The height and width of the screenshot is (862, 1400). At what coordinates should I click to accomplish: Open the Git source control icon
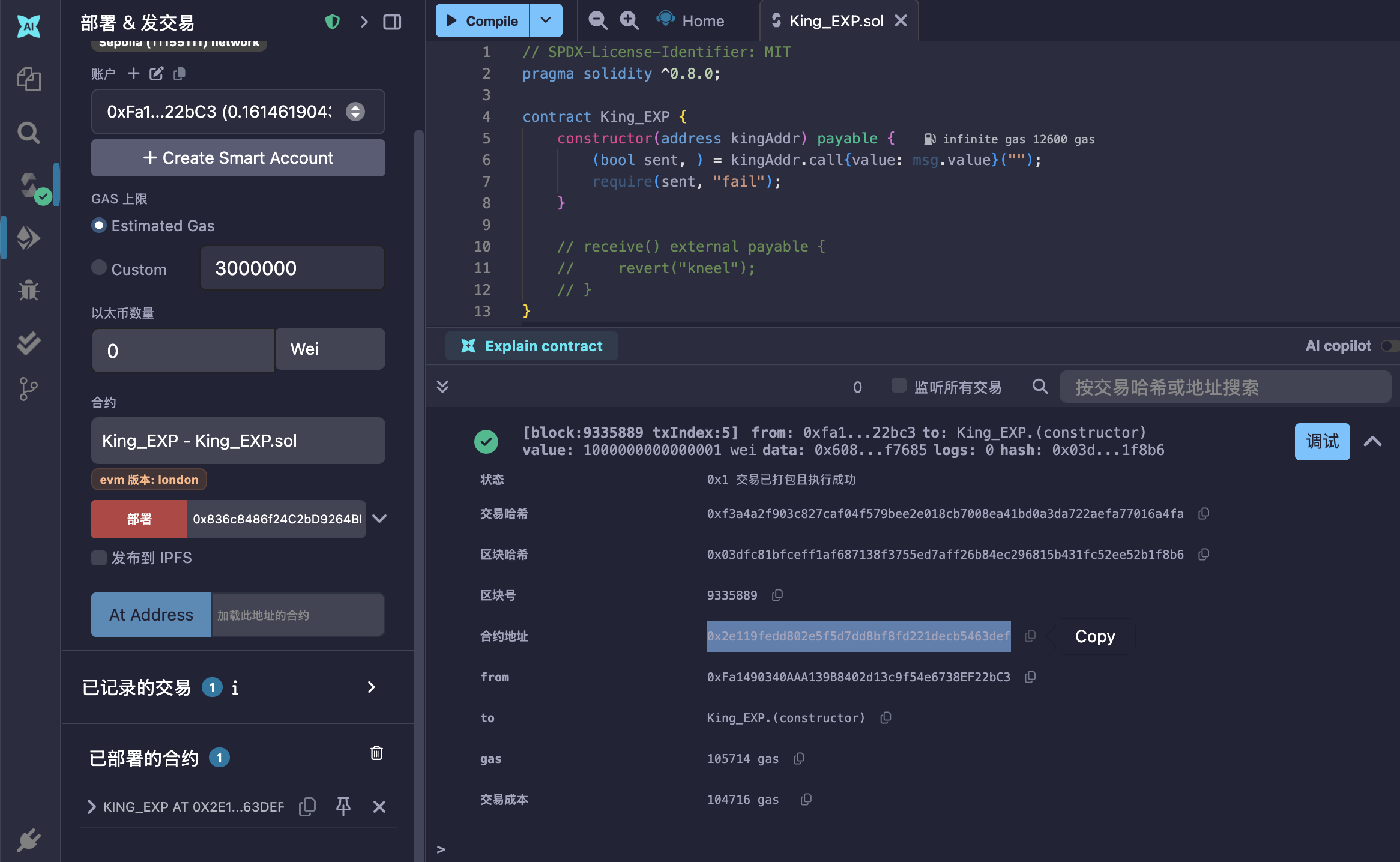pos(28,389)
